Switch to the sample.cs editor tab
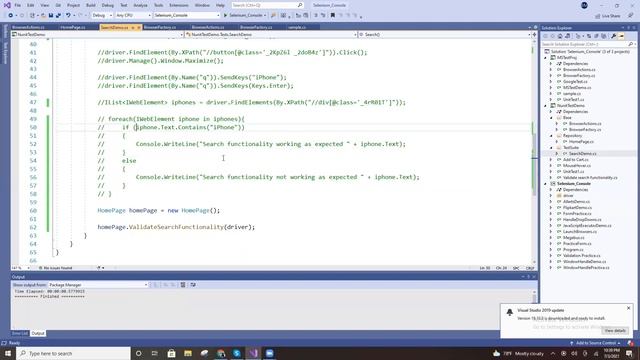 [x=297, y=27]
